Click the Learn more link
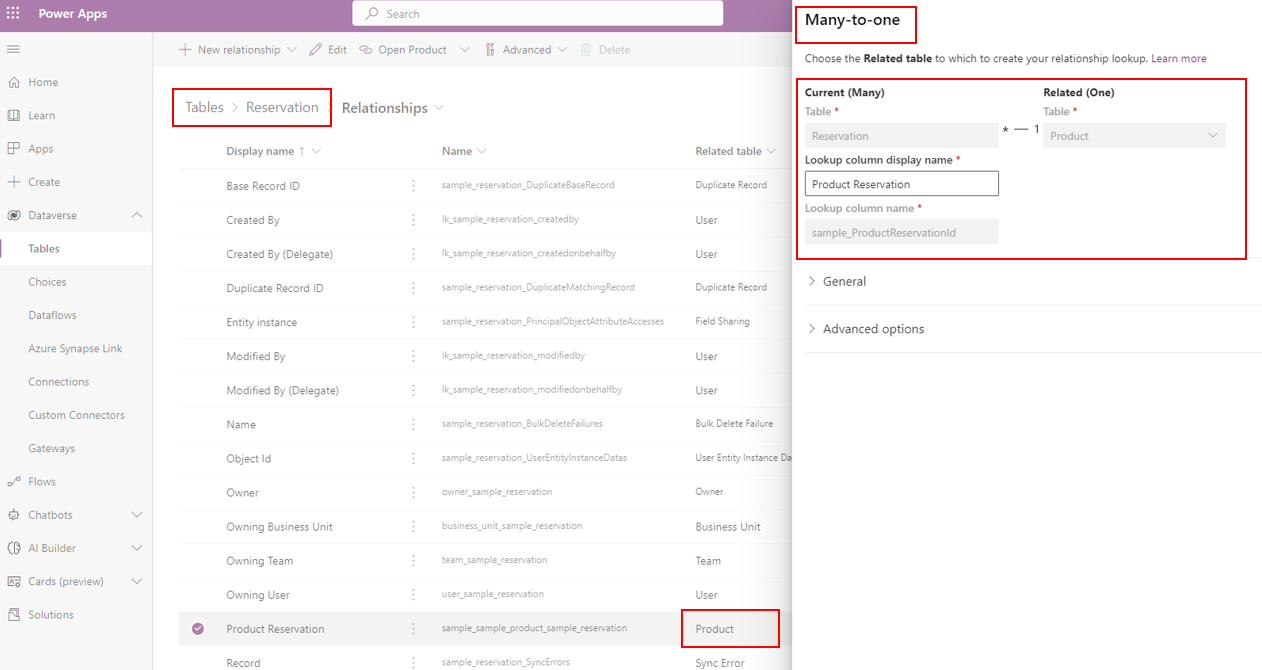Image resolution: width=1262 pixels, height=670 pixels. pyautogui.click(x=1179, y=58)
